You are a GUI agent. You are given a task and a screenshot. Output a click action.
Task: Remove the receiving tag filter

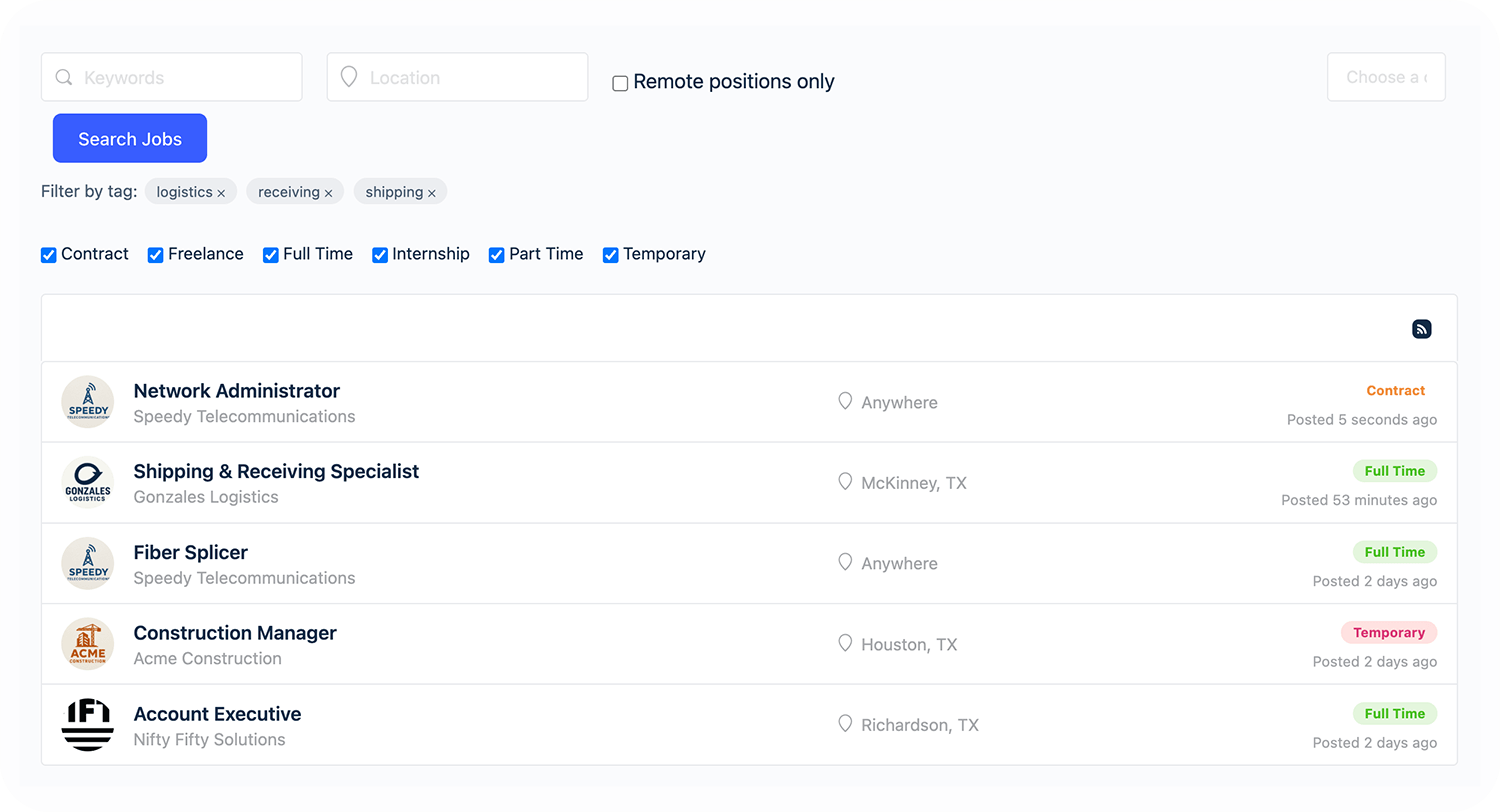tap(328, 193)
